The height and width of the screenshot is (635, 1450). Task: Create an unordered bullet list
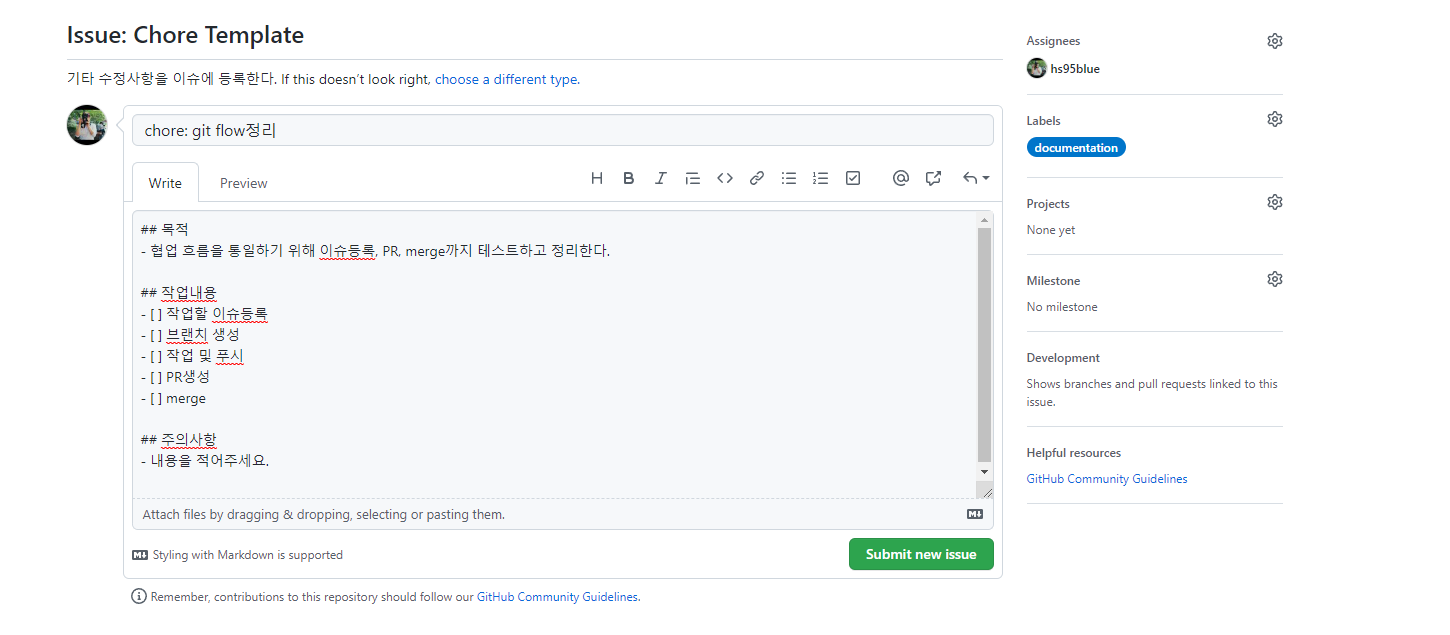pos(788,178)
